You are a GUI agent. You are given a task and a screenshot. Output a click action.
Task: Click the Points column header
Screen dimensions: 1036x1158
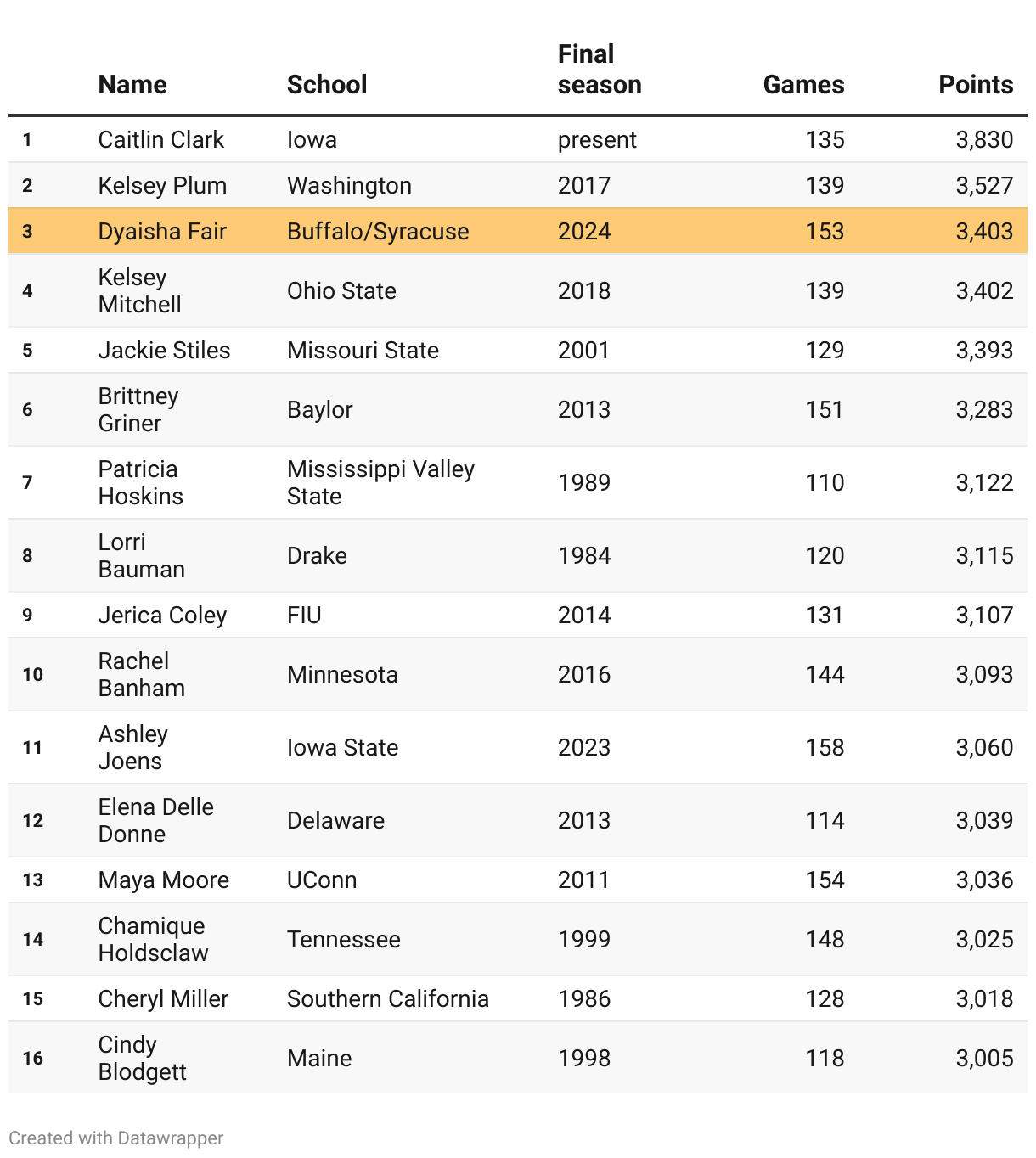point(976,85)
